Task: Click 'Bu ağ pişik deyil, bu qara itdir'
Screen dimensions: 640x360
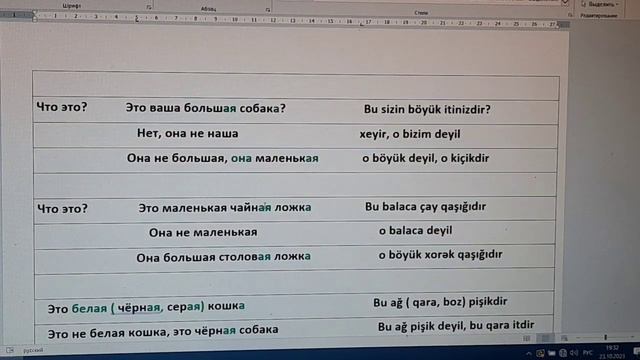Action: [456, 326]
